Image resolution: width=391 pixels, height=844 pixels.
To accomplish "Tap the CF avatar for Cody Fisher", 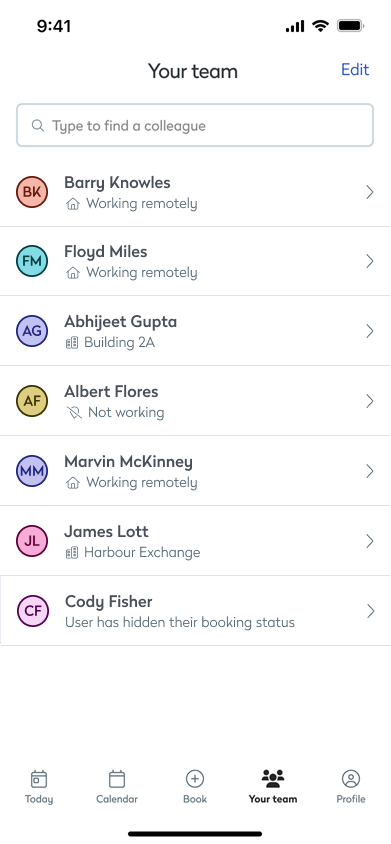I will coord(33,611).
